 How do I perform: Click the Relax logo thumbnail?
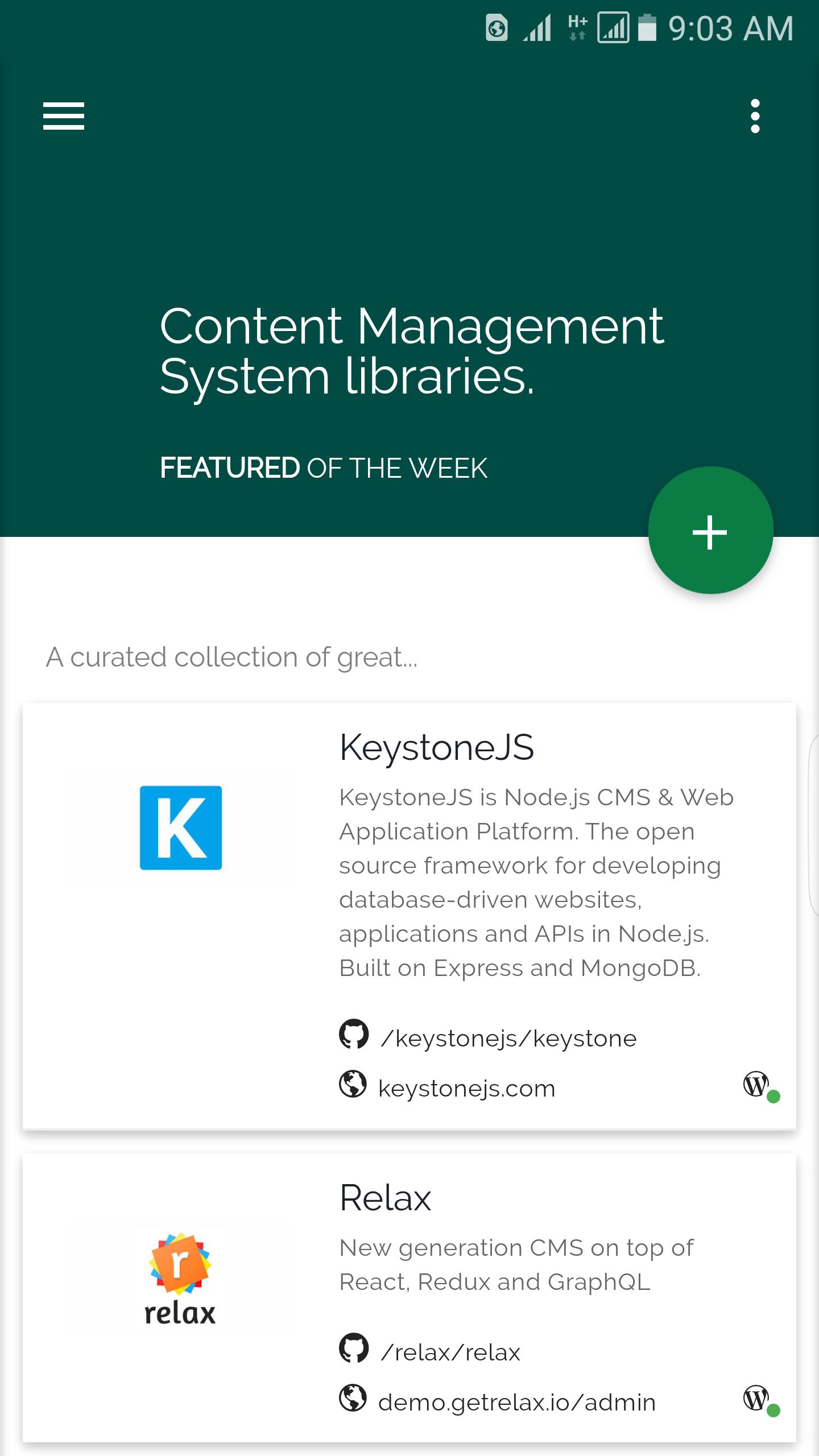180,1280
